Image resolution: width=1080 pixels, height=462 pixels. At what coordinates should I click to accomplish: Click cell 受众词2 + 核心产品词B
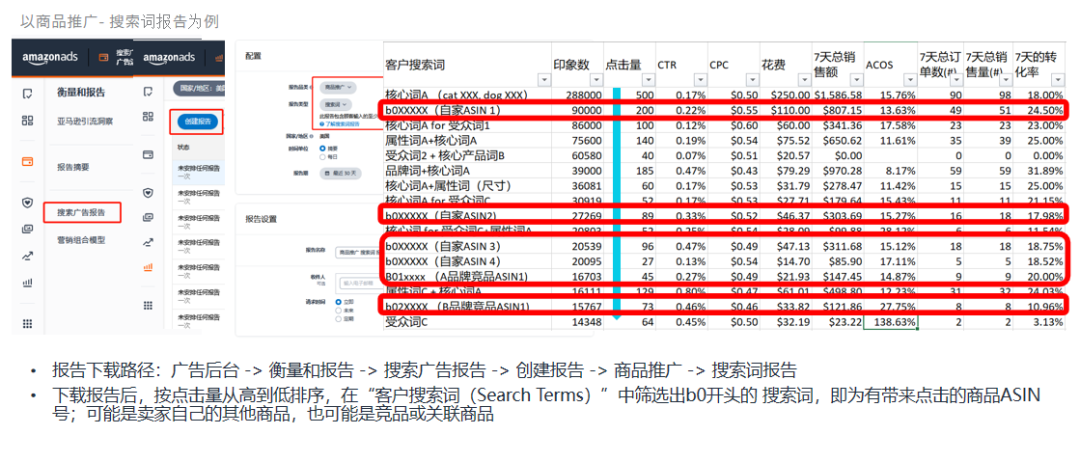pyautogui.click(x=468, y=156)
